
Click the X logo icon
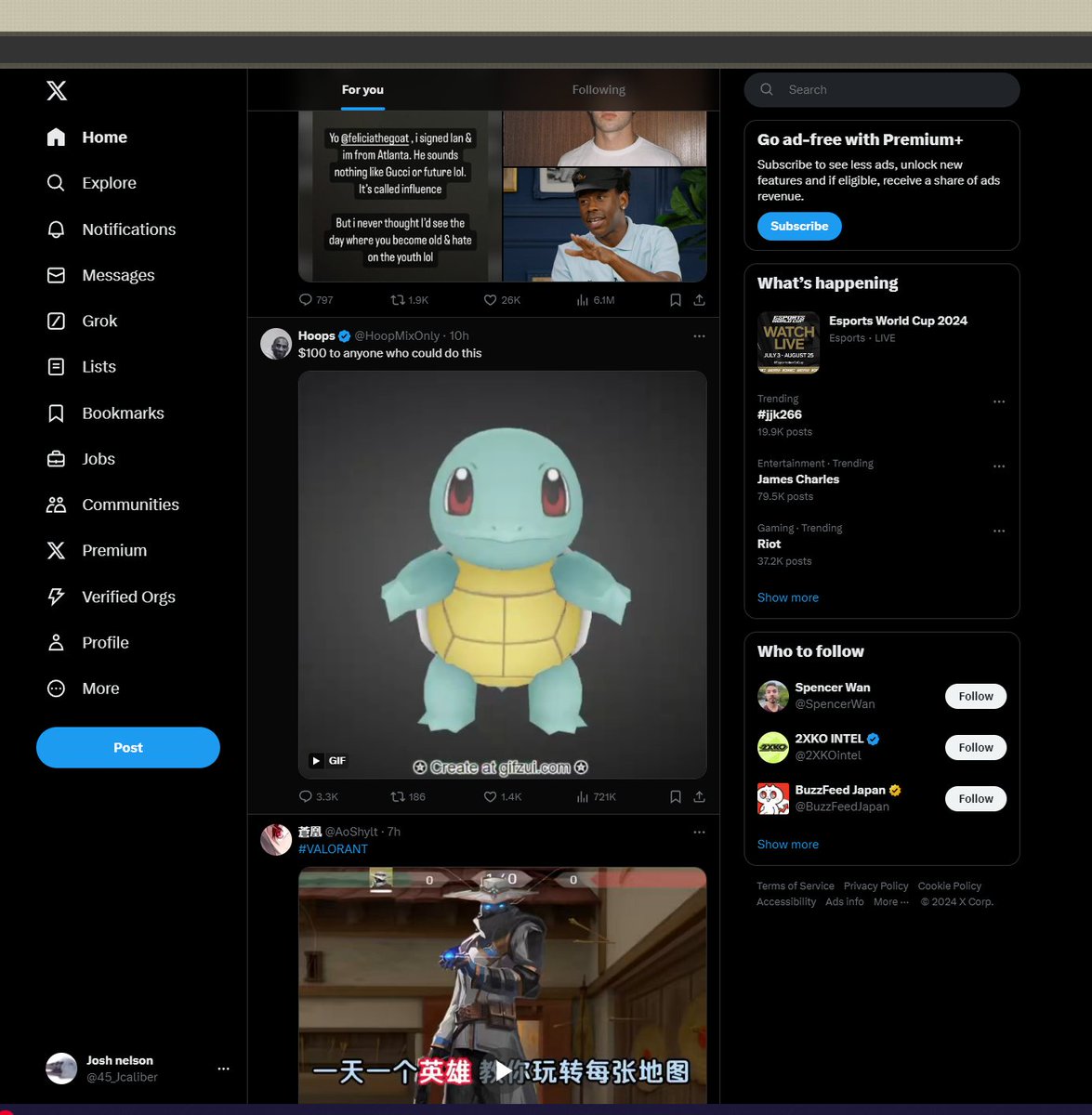coord(57,90)
